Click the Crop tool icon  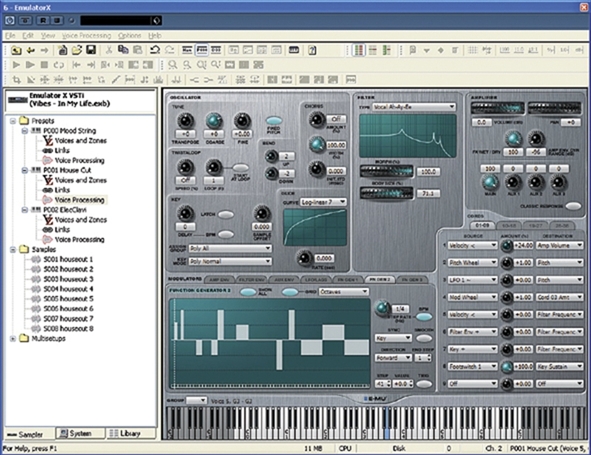point(16,80)
